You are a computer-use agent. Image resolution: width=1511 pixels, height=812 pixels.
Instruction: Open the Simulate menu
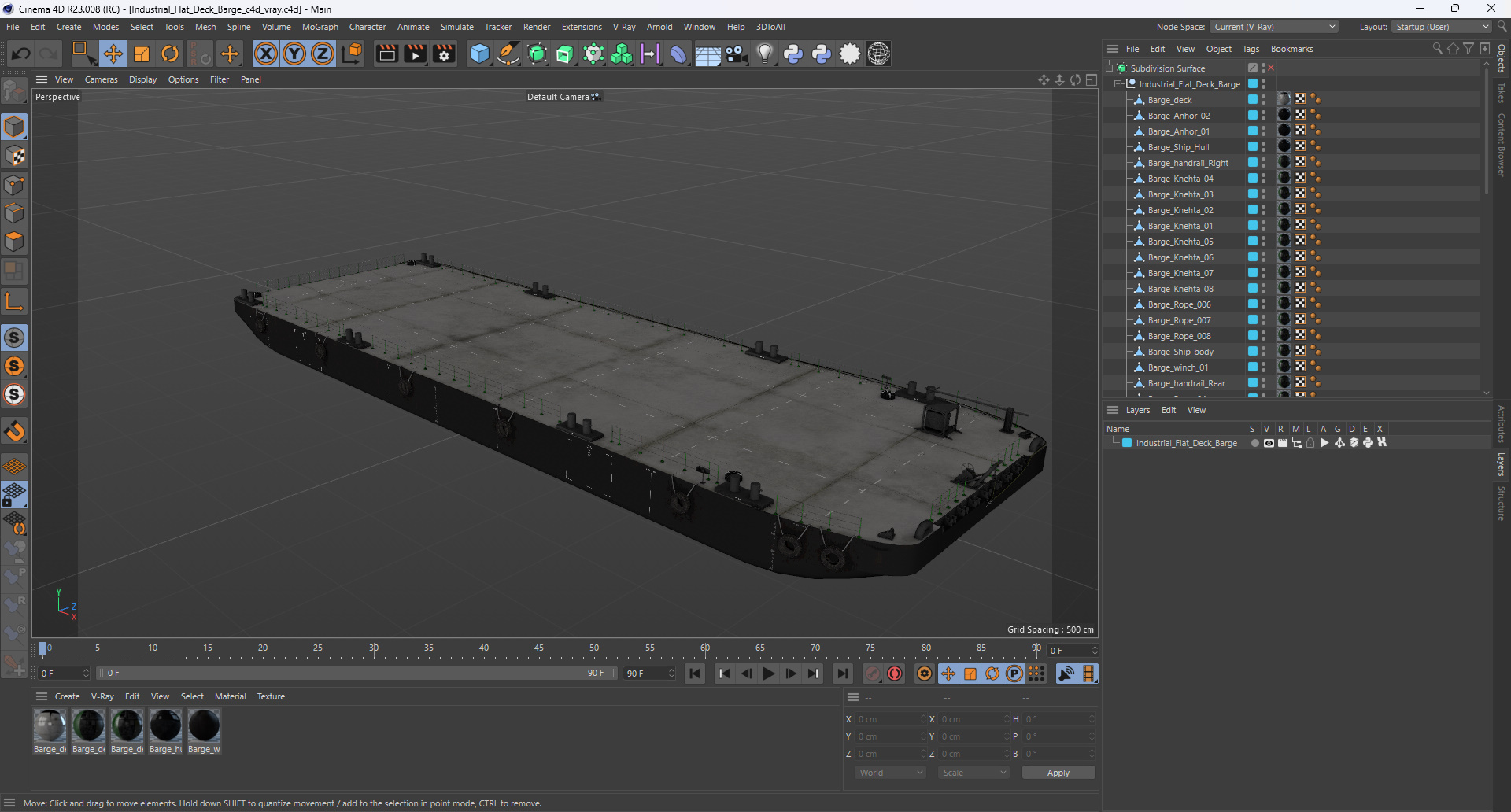tap(456, 27)
